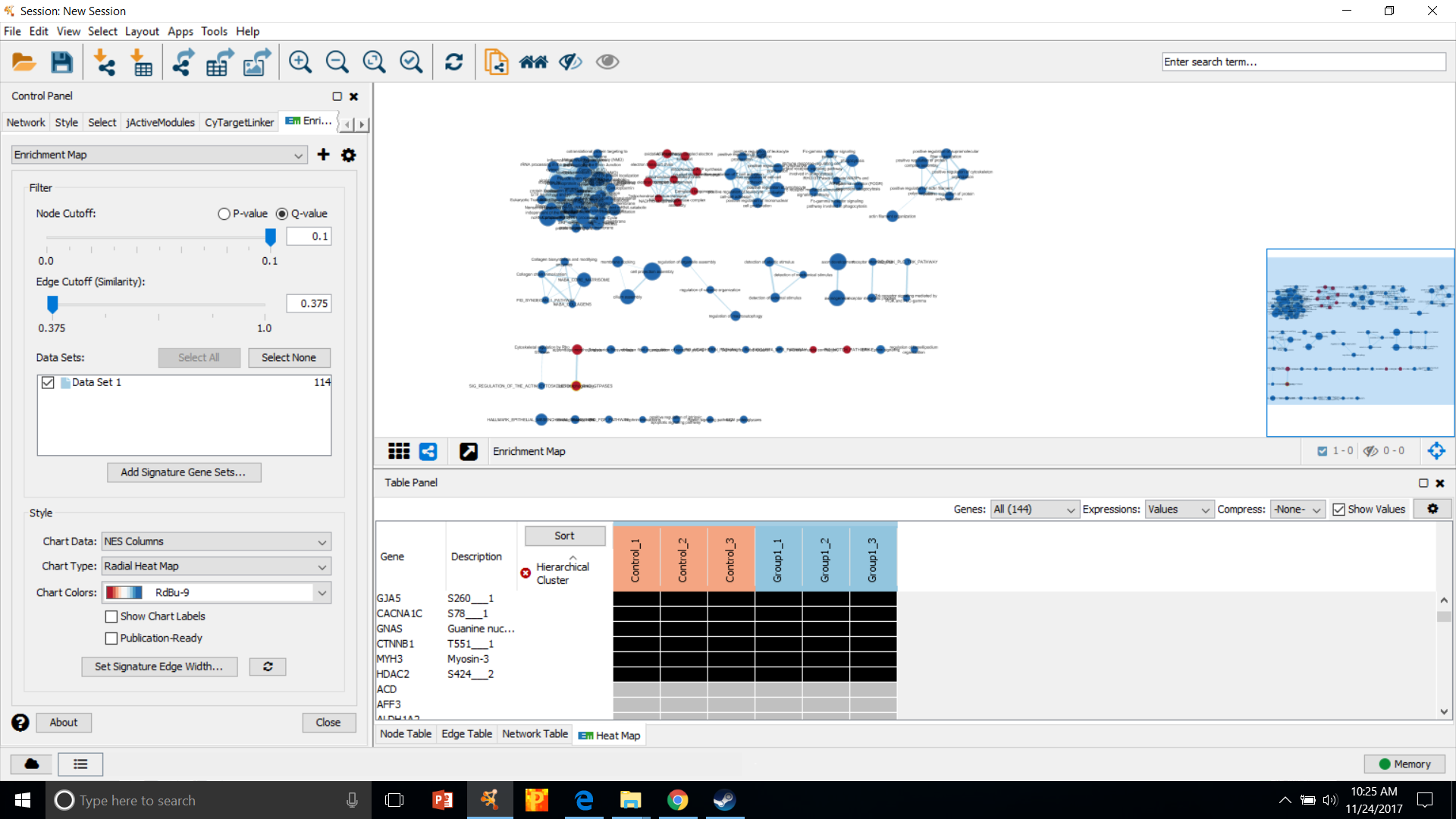Import a table from file
The image size is (1456, 819).
coord(141,61)
